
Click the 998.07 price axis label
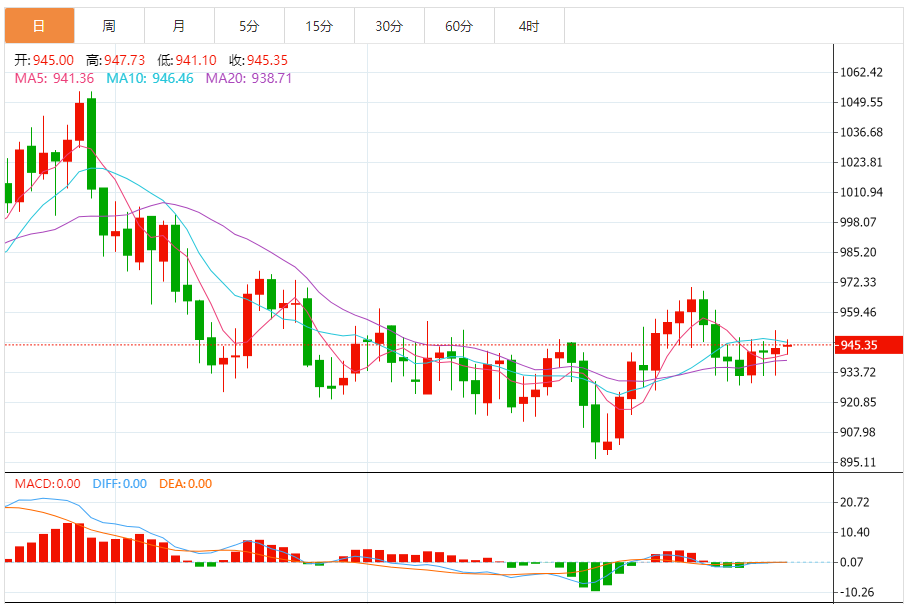click(858, 223)
